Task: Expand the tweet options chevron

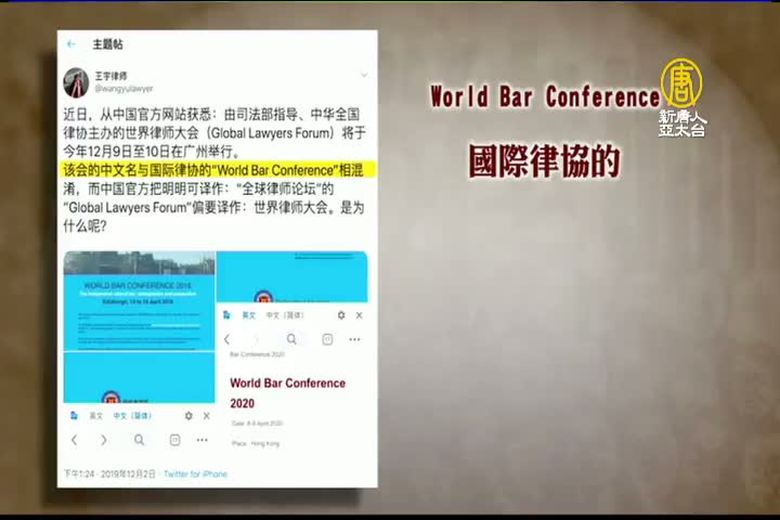Action: [364, 75]
